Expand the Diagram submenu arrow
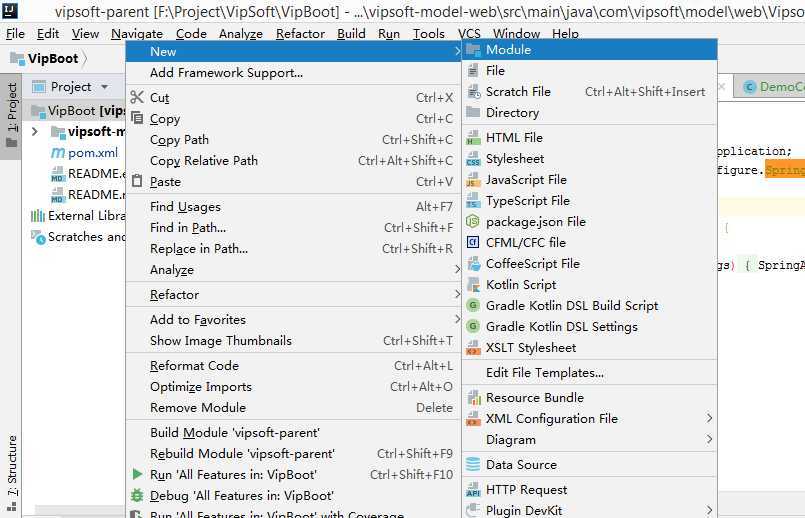 709,439
